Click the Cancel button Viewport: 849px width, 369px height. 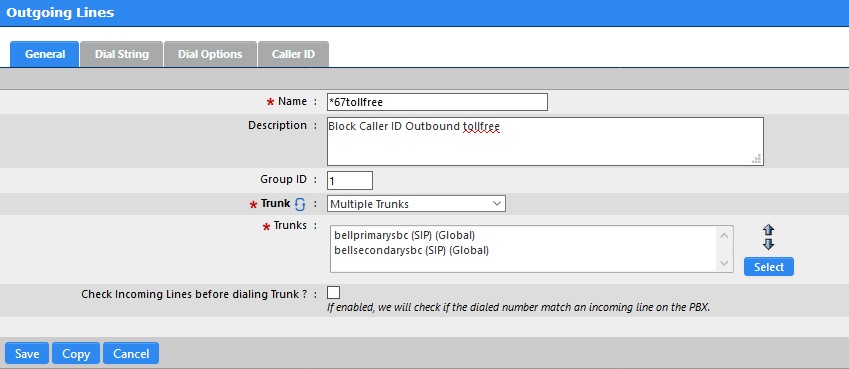click(x=131, y=354)
